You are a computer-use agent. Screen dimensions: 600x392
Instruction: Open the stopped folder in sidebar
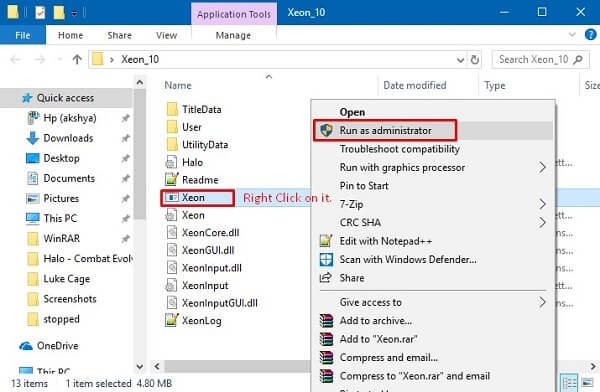(x=61, y=319)
